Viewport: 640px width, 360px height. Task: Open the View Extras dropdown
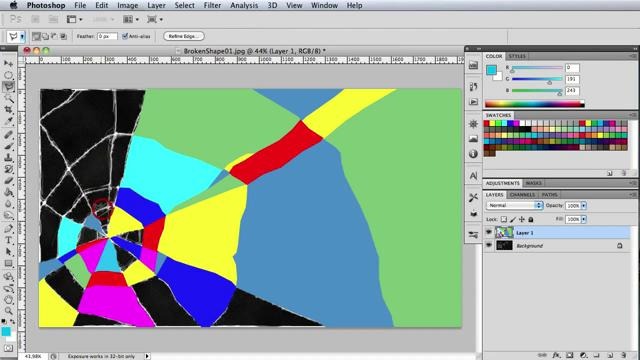tap(74, 20)
